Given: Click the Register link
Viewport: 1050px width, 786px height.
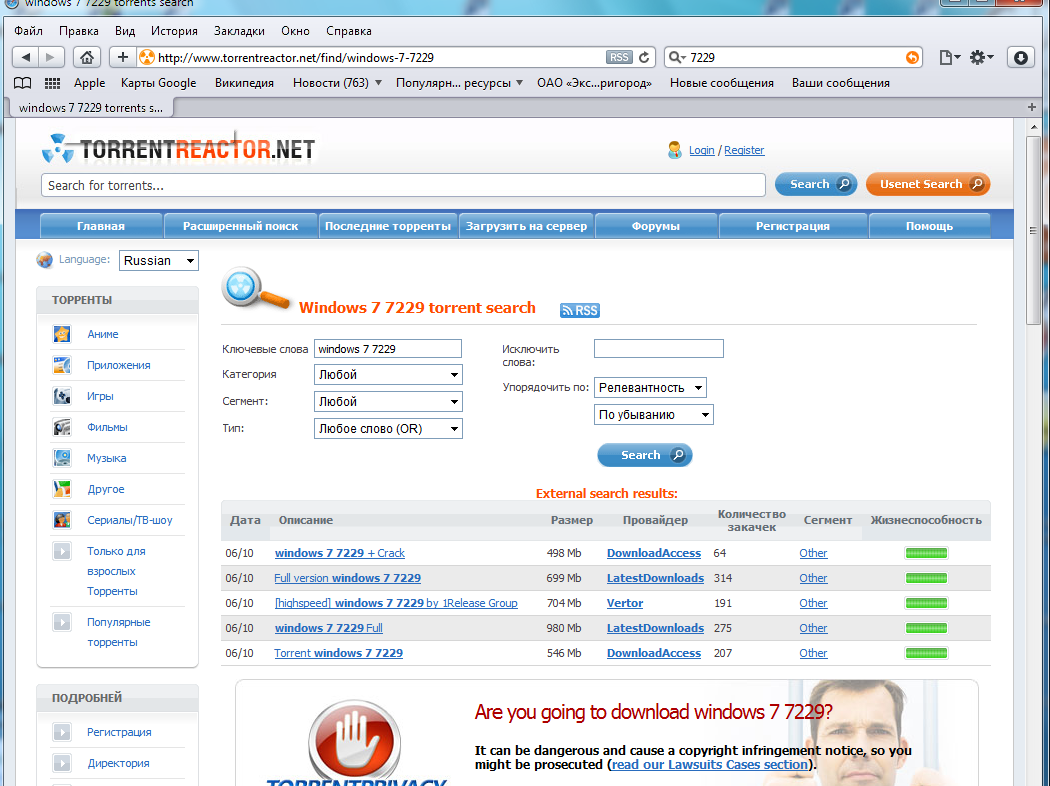Looking at the screenshot, I should pos(744,150).
